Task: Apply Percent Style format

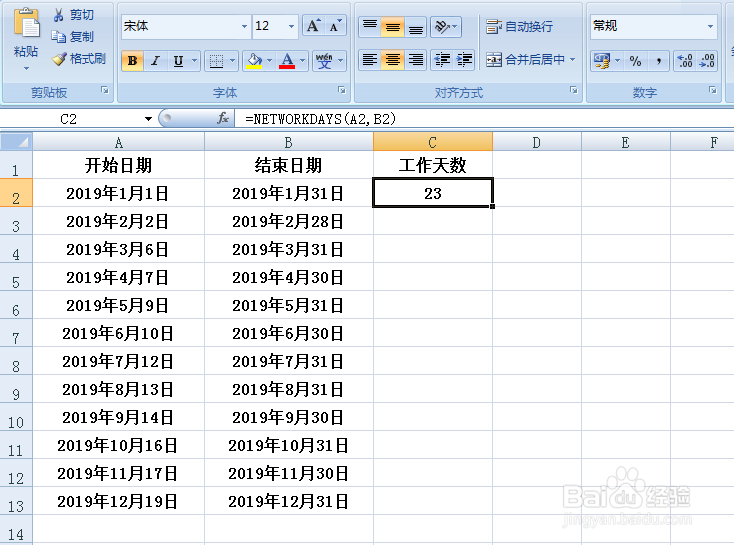Action: (635, 61)
